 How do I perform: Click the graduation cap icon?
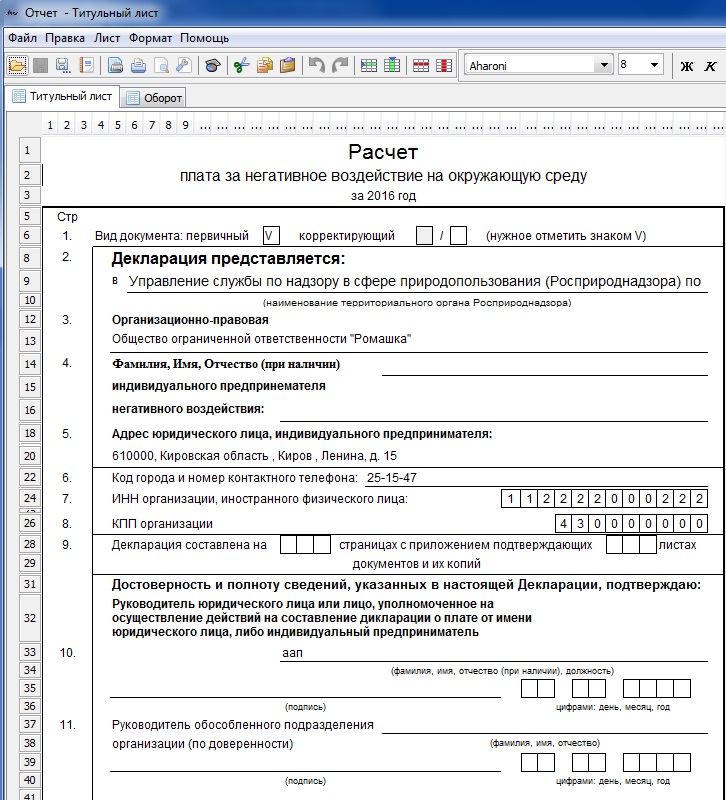(x=211, y=65)
